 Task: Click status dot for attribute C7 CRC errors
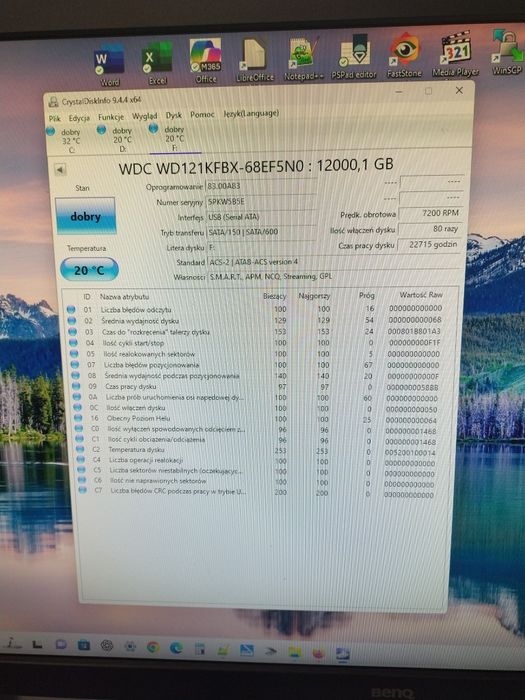[x=82, y=490]
